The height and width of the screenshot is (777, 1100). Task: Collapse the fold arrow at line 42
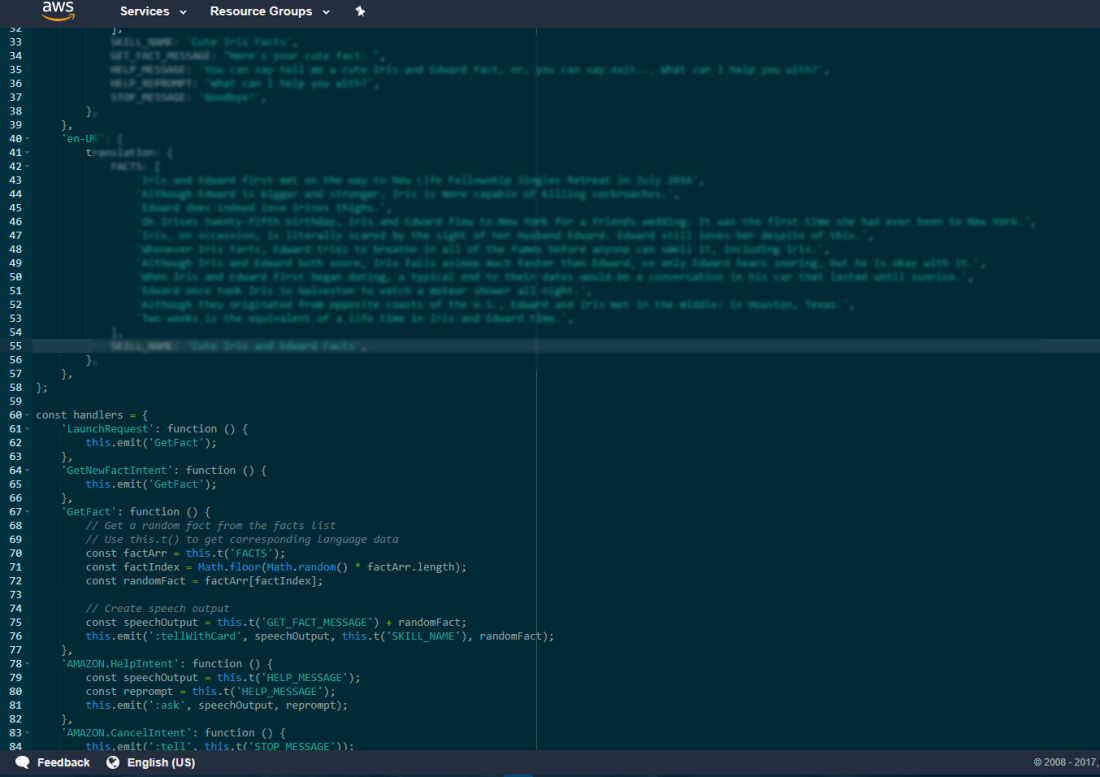(27, 166)
